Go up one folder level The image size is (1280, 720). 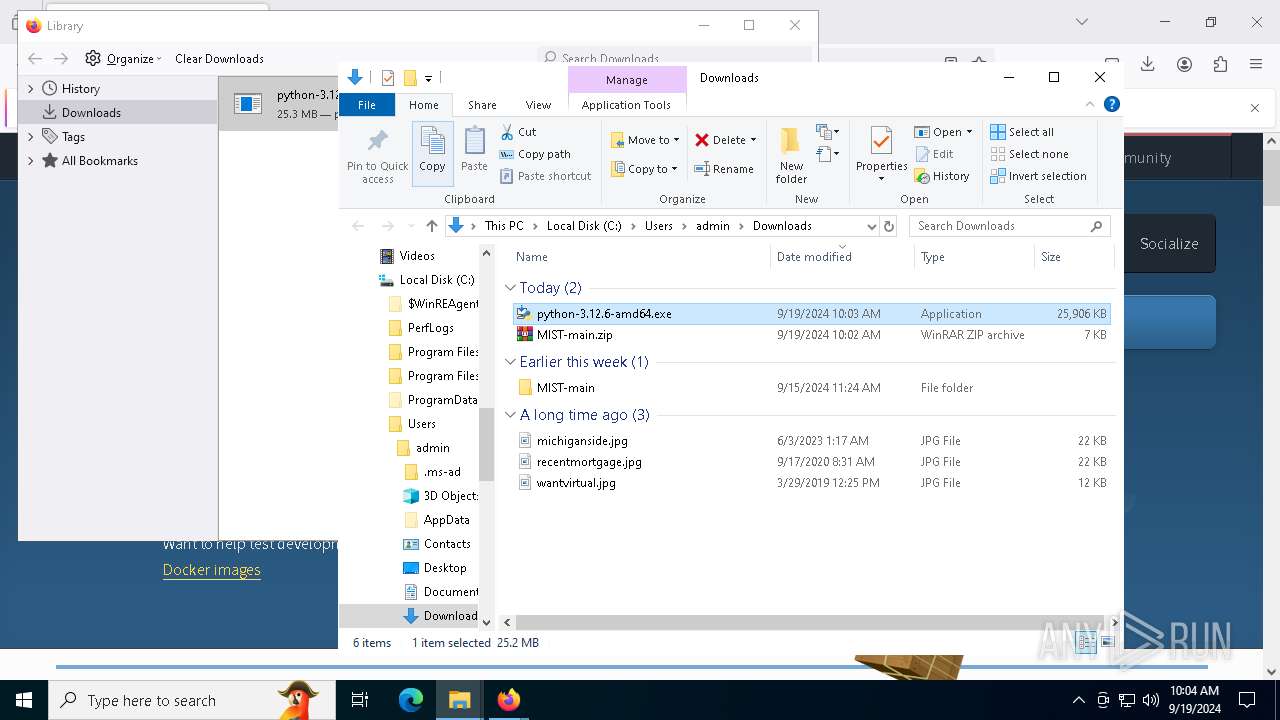[432, 226]
